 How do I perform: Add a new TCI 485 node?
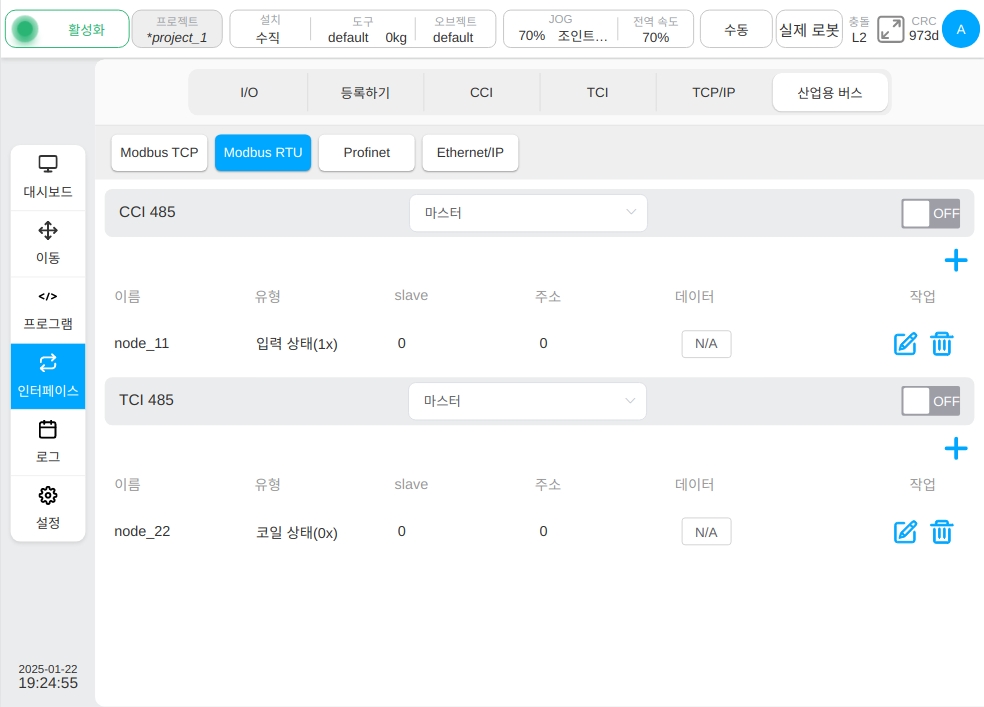click(x=956, y=449)
